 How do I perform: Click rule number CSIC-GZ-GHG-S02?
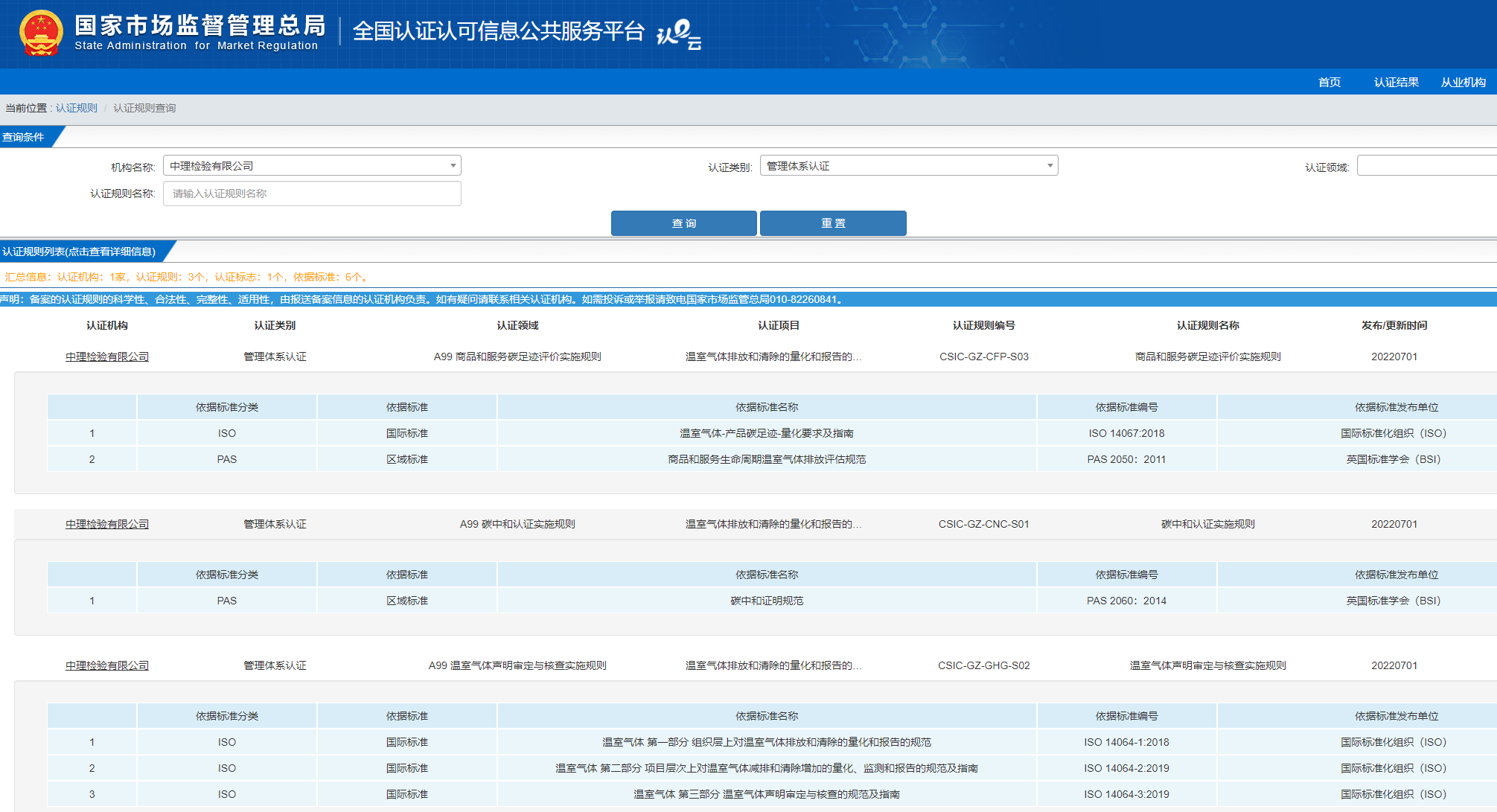[x=984, y=665]
